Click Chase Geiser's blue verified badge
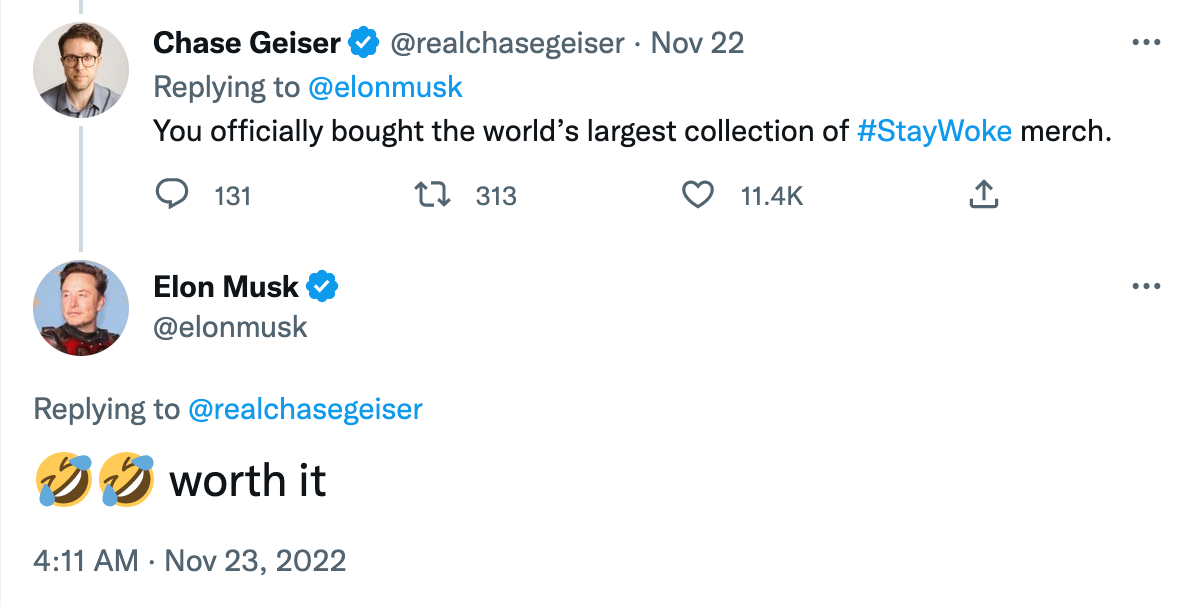1196x606 pixels. (362, 43)
